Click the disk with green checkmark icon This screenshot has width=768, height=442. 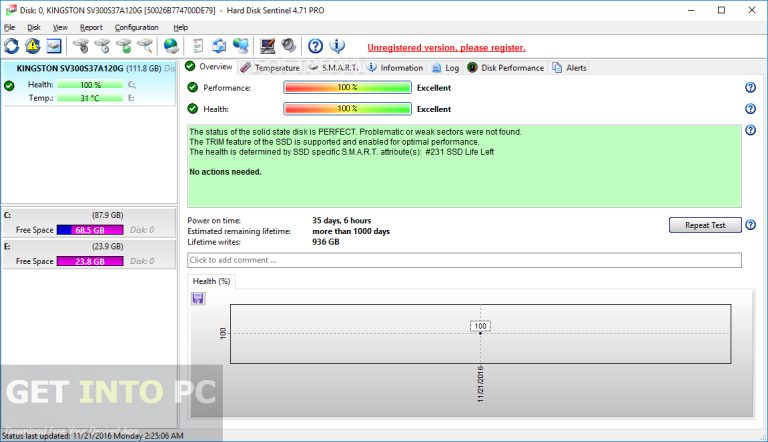click(x=123, y=46)
